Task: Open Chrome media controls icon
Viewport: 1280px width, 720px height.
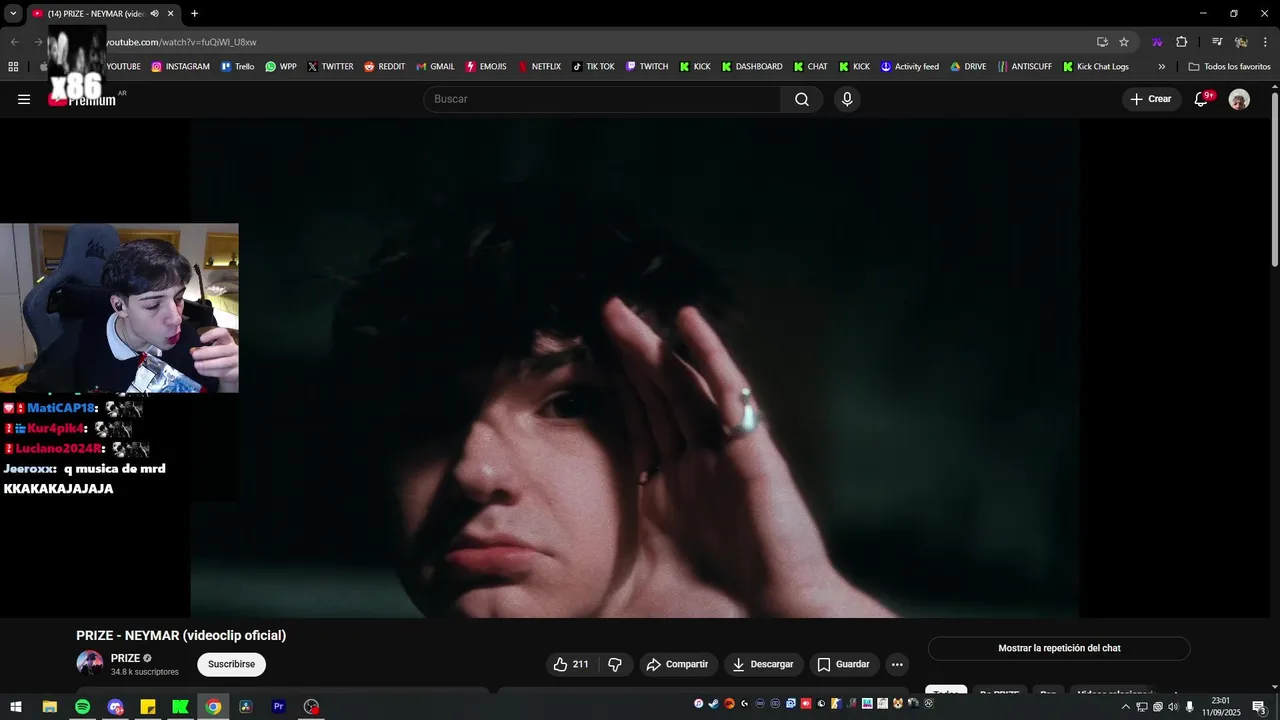Action: coord(1217,42)
